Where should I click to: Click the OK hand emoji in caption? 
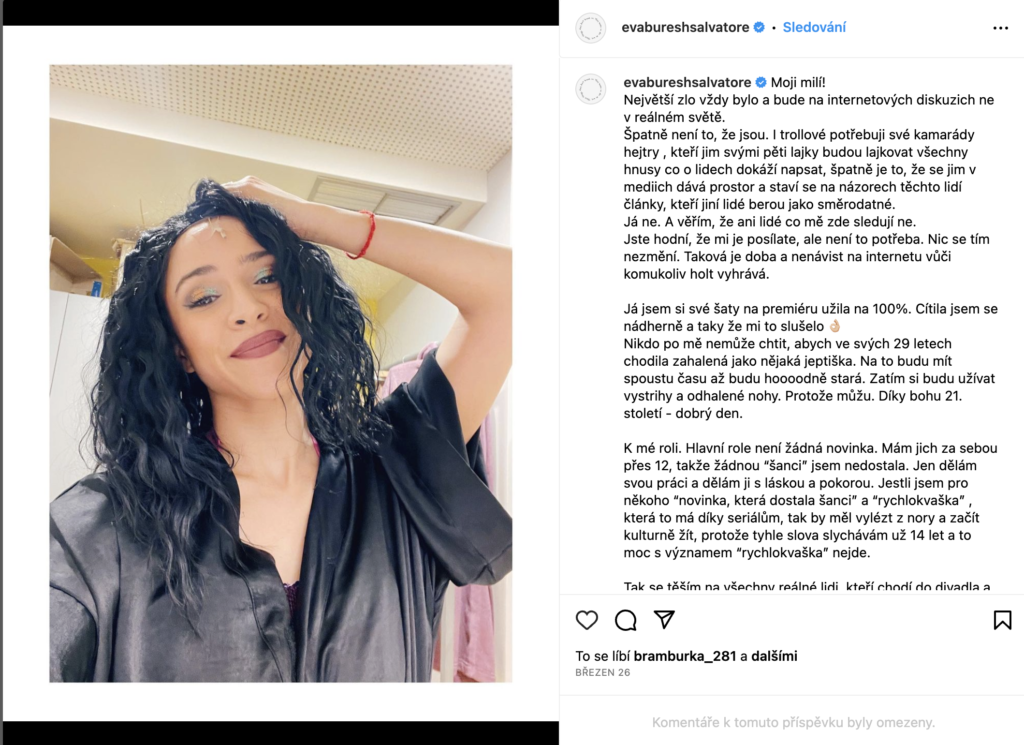tap(835, 326)
